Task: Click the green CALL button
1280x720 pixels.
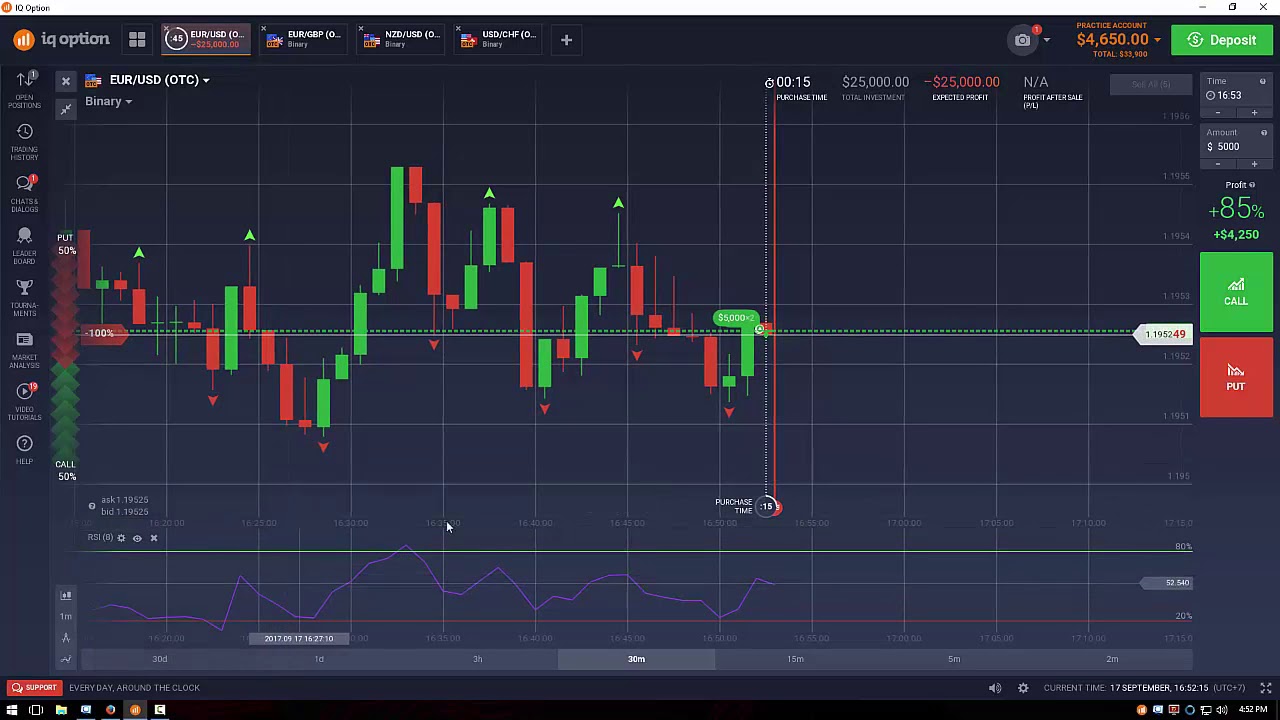Action: [x=1236, y=291]
